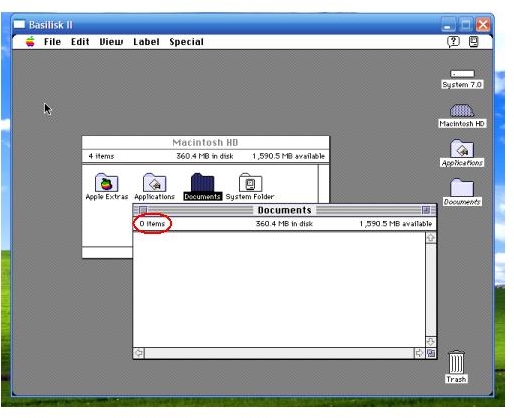The image size is (514, 418).
Task: Open the Label menu
Action: 146,42
